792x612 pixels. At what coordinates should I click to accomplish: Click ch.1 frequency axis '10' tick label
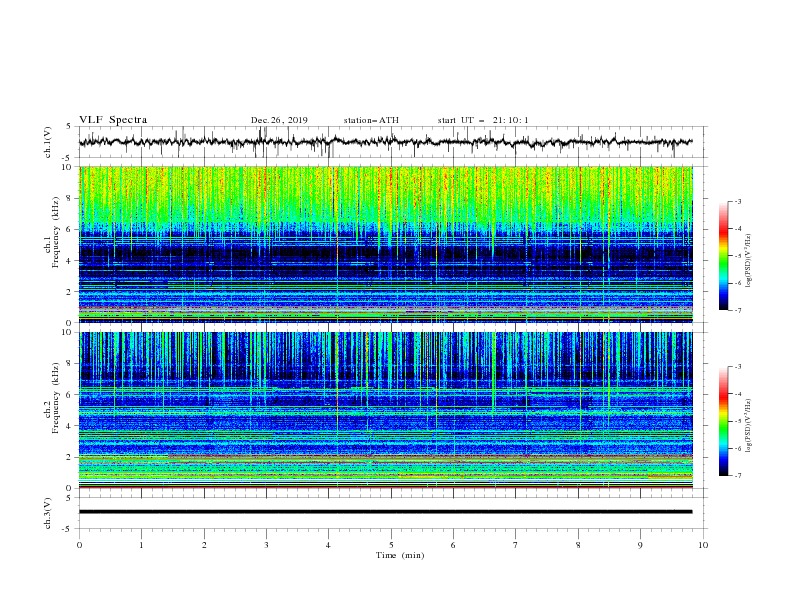(67, 167)
